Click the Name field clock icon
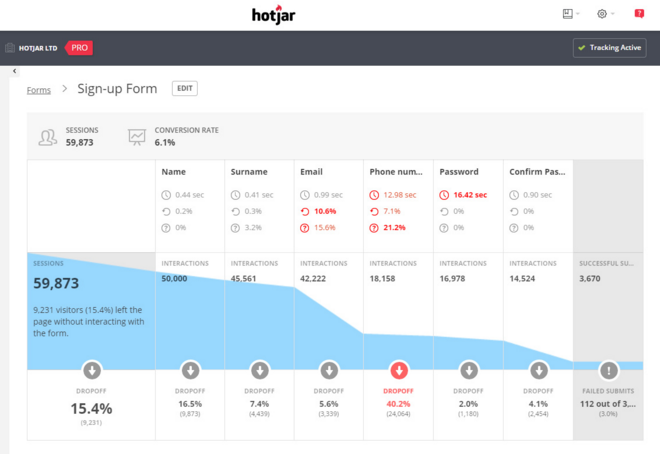 pos(166,195)
